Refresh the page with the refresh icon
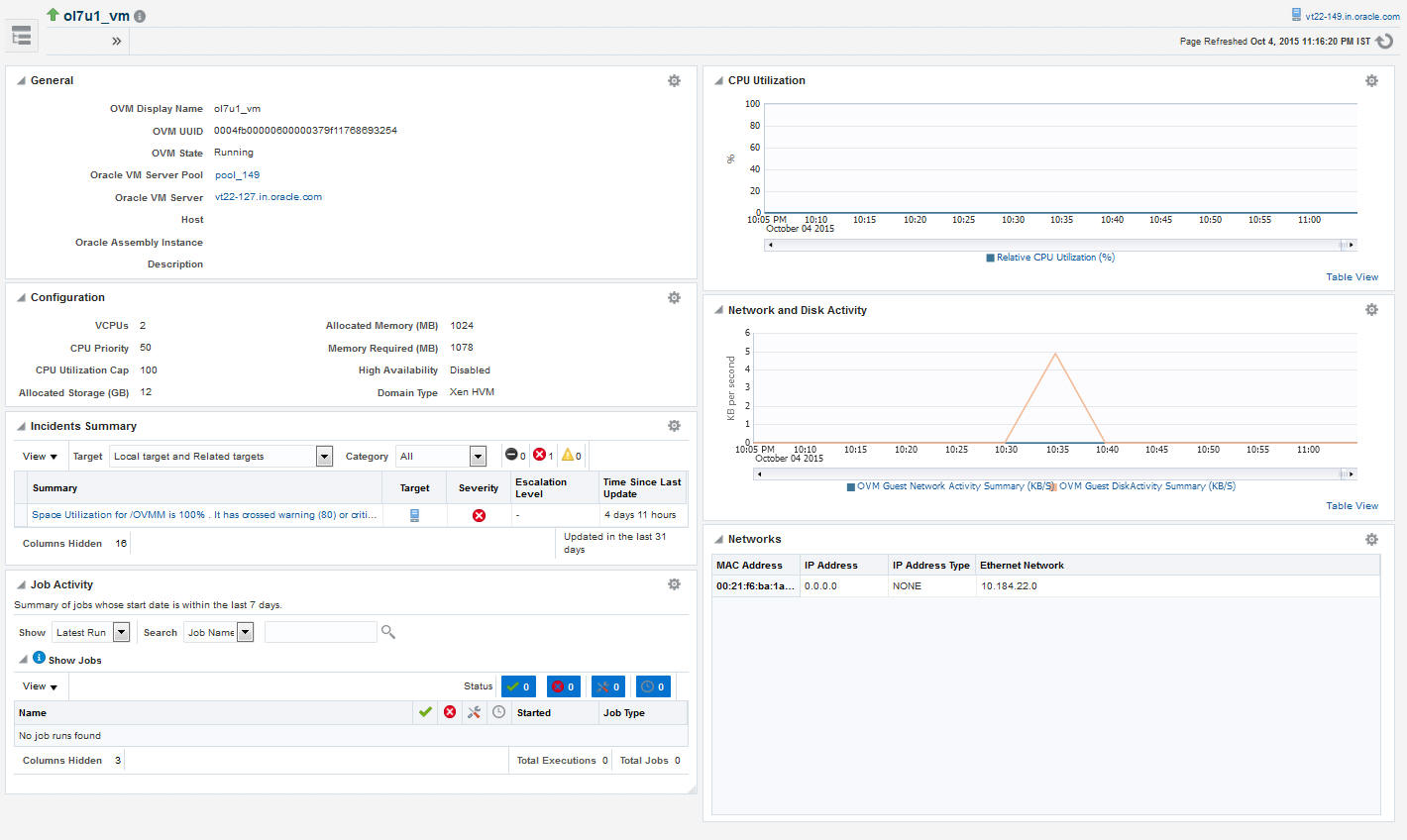The width and height of the screenshot is (1407, 840). point(1385,41)
